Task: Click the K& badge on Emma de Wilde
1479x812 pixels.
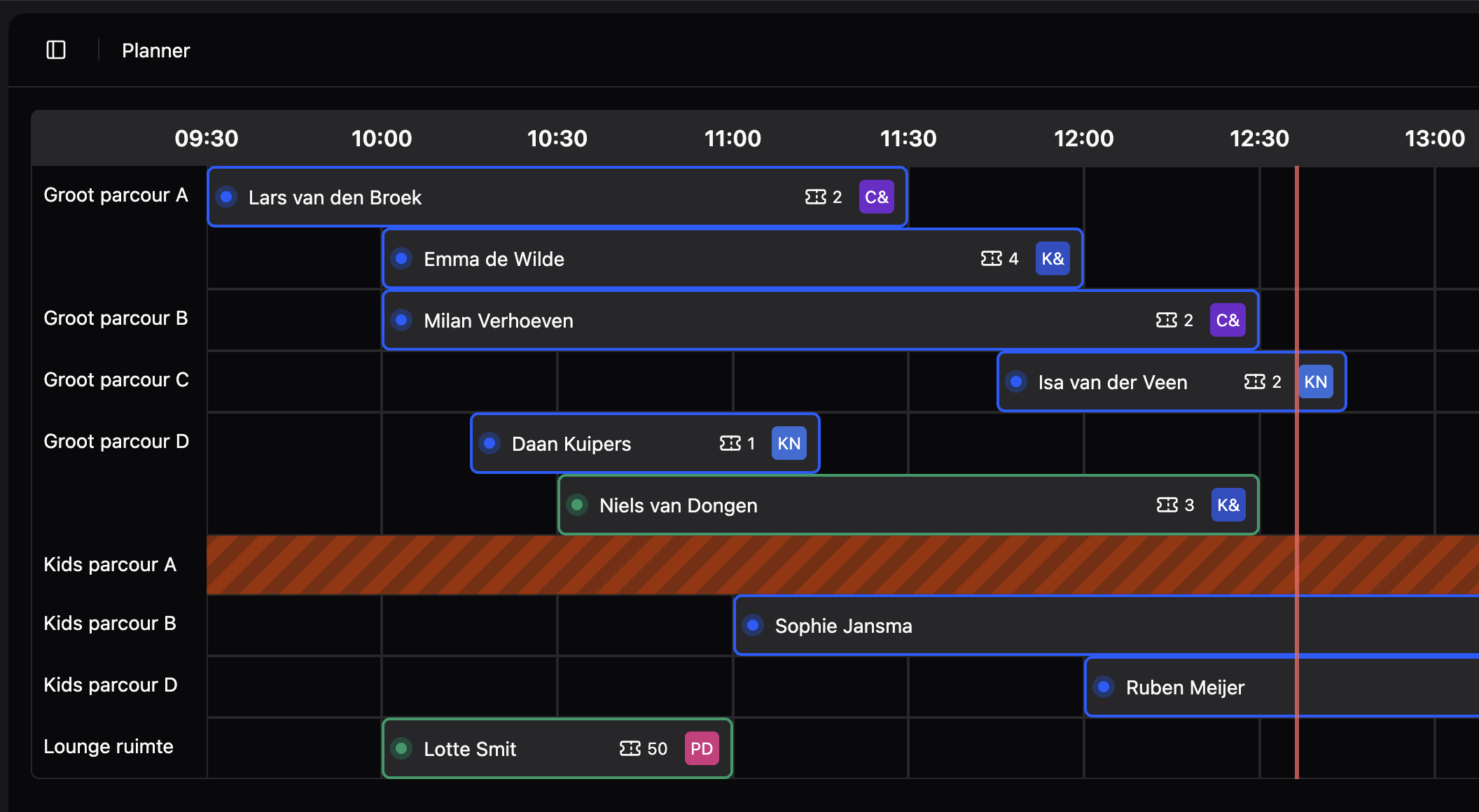Action: [x=1052, y=259]
